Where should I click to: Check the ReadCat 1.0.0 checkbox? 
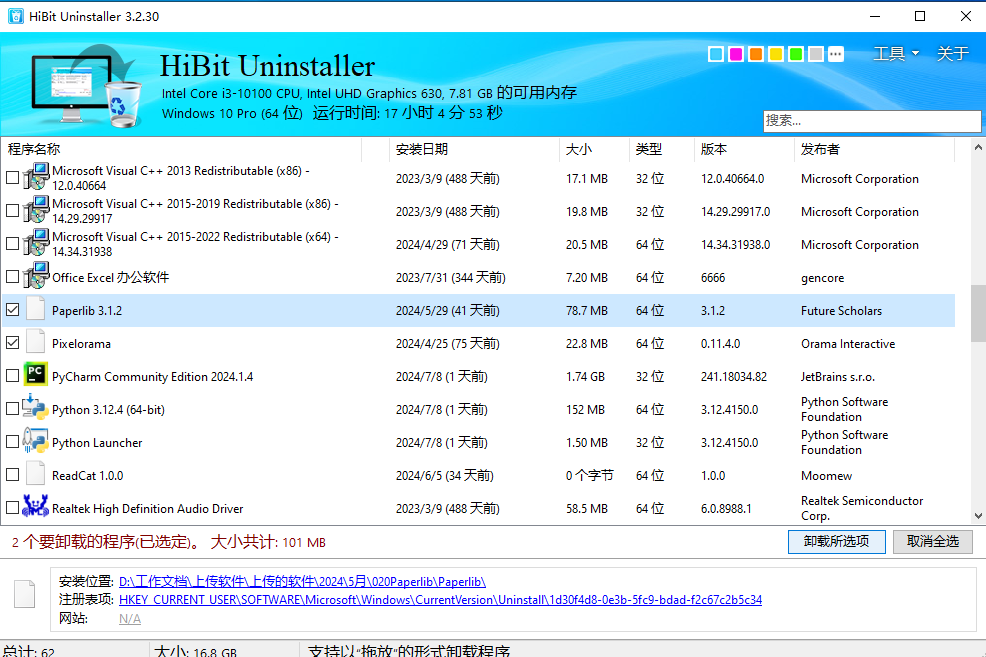click(x=11, y=475)
